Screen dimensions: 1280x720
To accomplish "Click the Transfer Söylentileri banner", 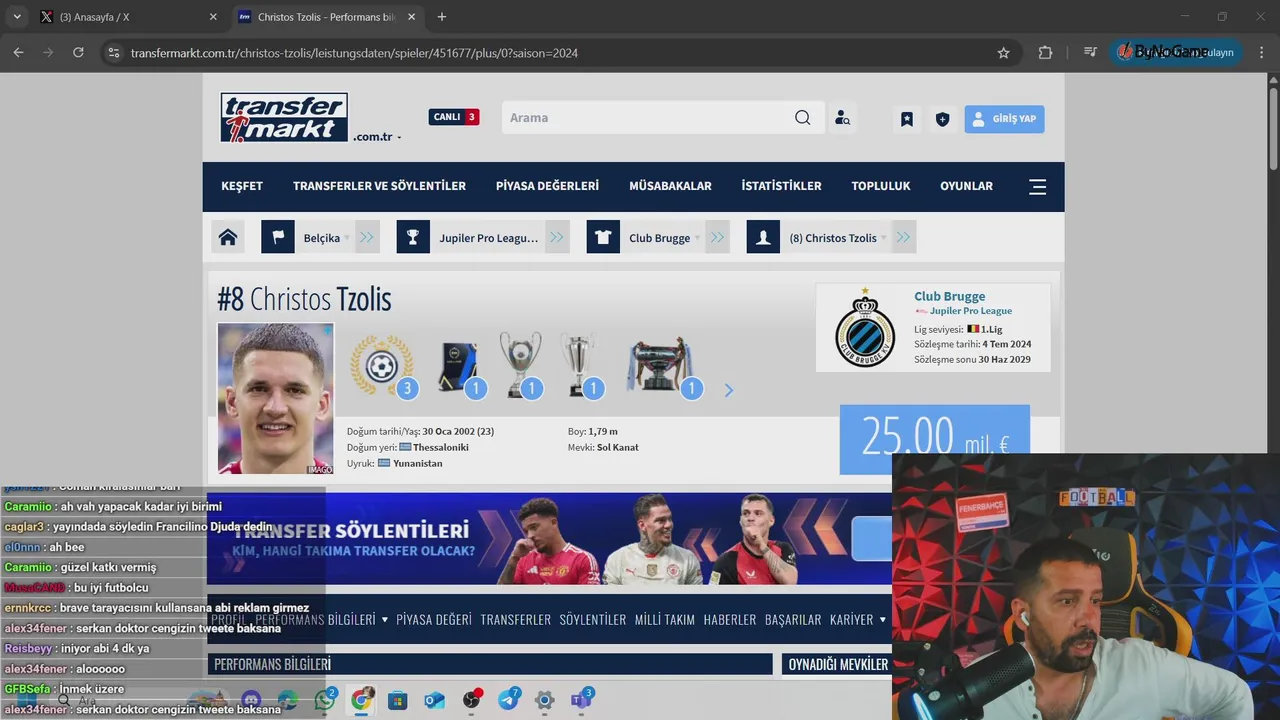I will [x=549, y=538].
